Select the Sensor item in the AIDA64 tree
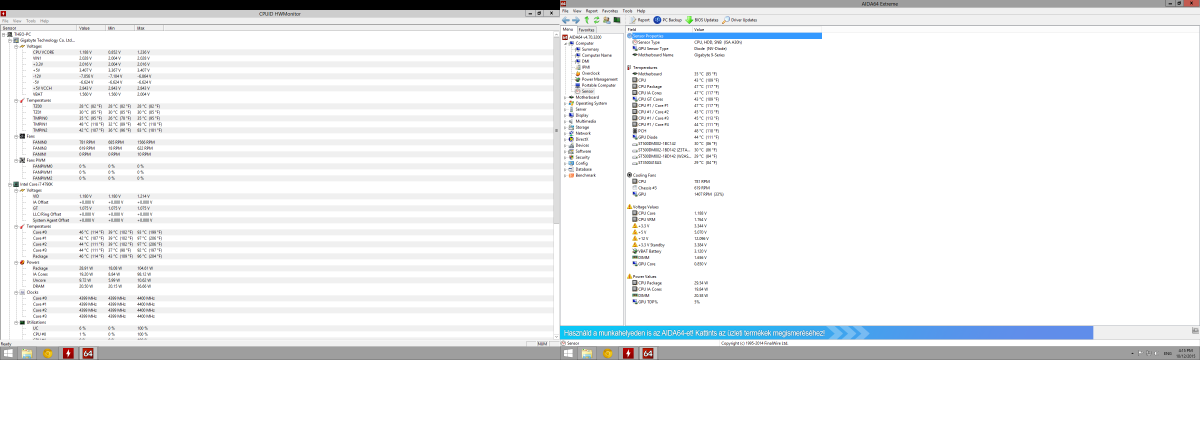Viewport: 1200px width, 448px height. pos(586,90)
